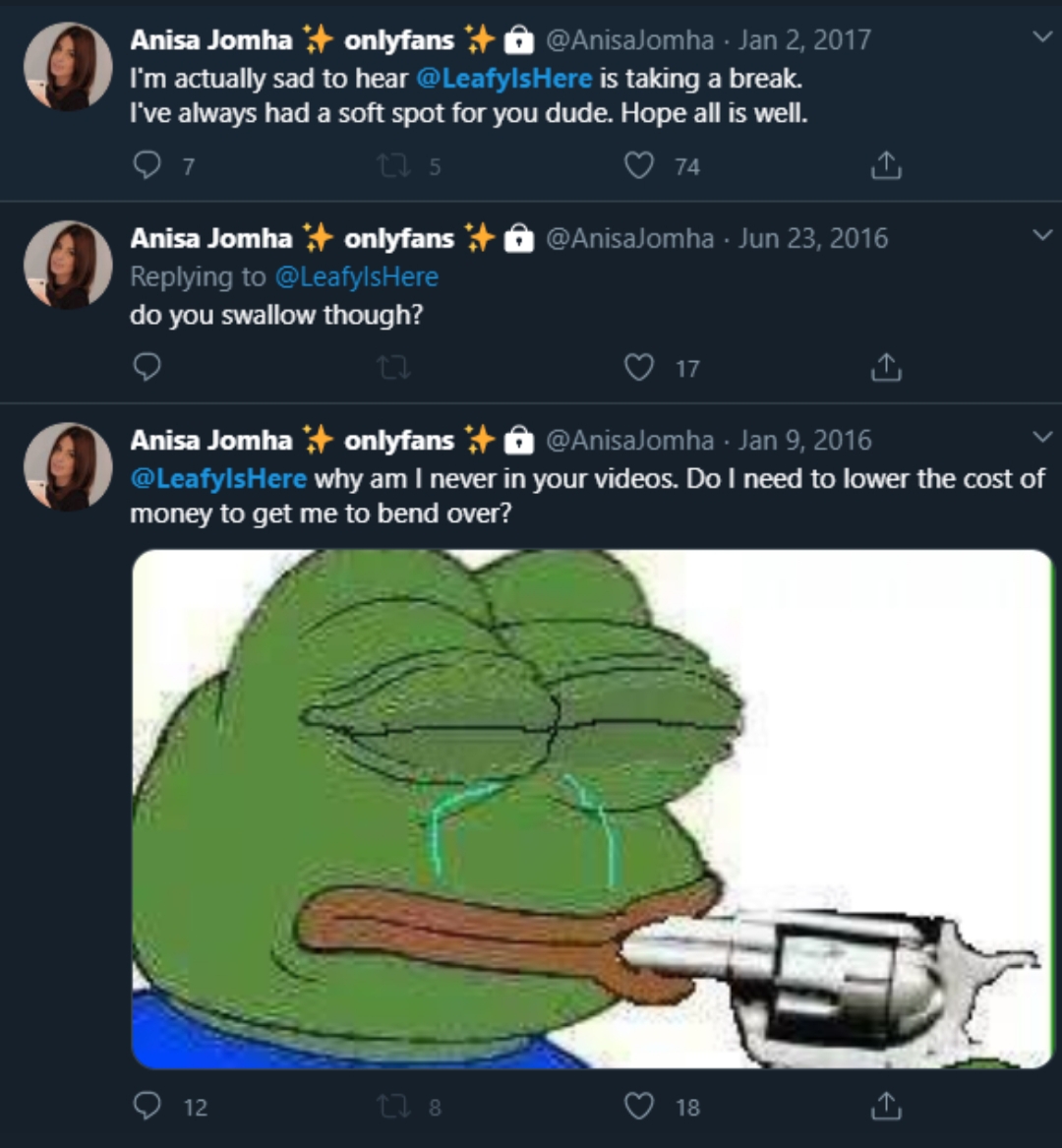The width and height of the screenshot is (1062, 1148).
Task: Open @LeafyIsHere mention in the first tweet
Action: click(504, 79)
